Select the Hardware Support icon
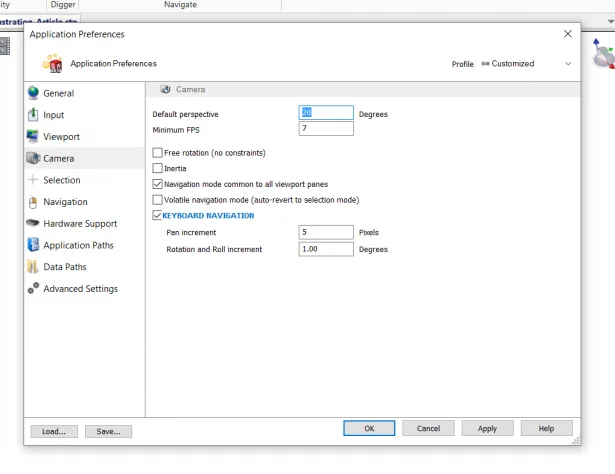 [33, 224]
